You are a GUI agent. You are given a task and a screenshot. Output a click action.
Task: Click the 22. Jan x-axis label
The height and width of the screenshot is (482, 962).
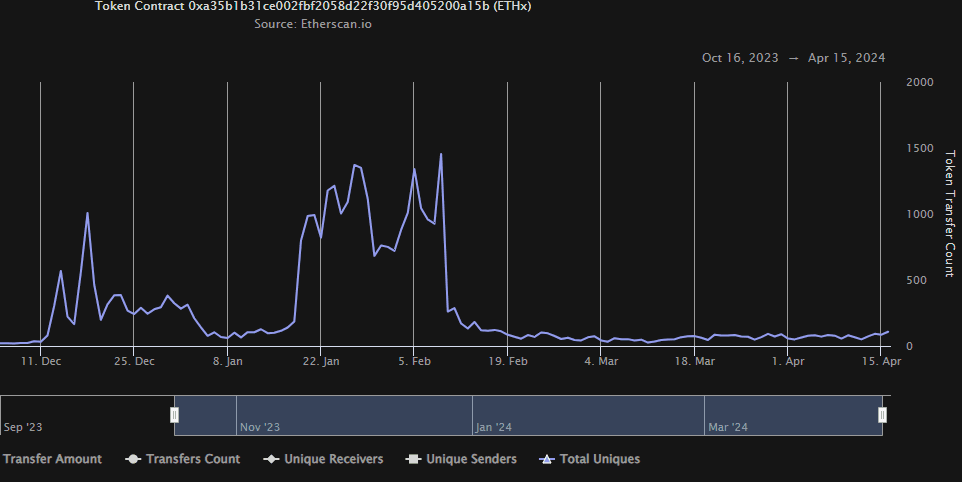(x=320, y=360)
